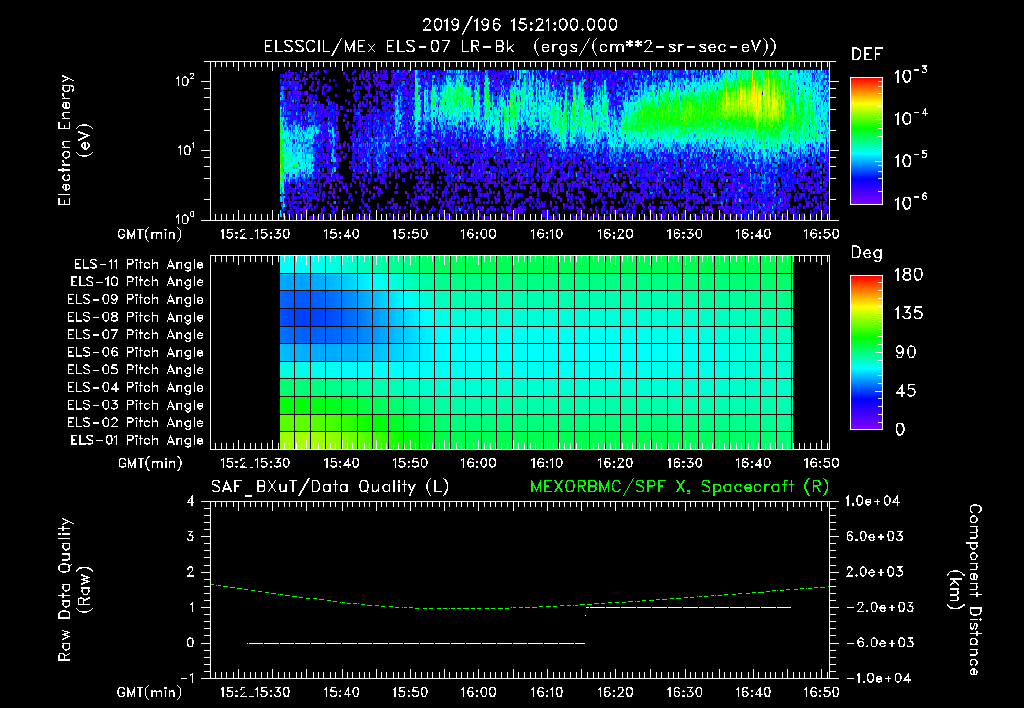
Task: Click the GMT(min) label under the bottom plot
Action: (x=150, y=692)
